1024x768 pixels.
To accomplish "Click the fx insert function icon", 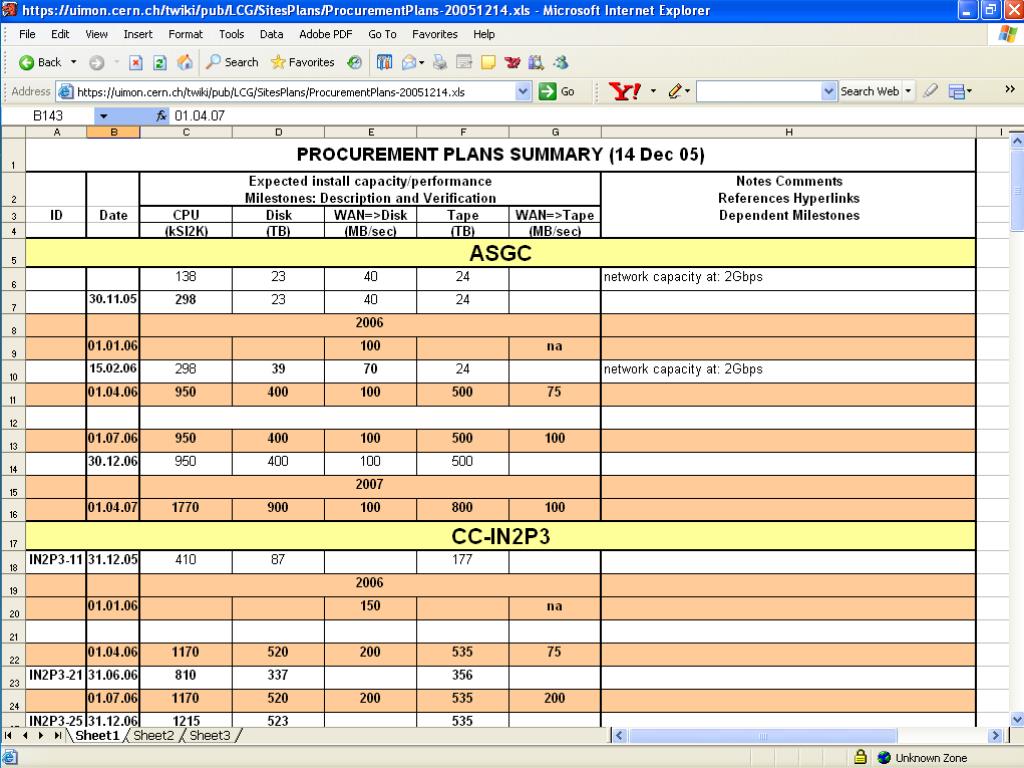I will point(161,116).
